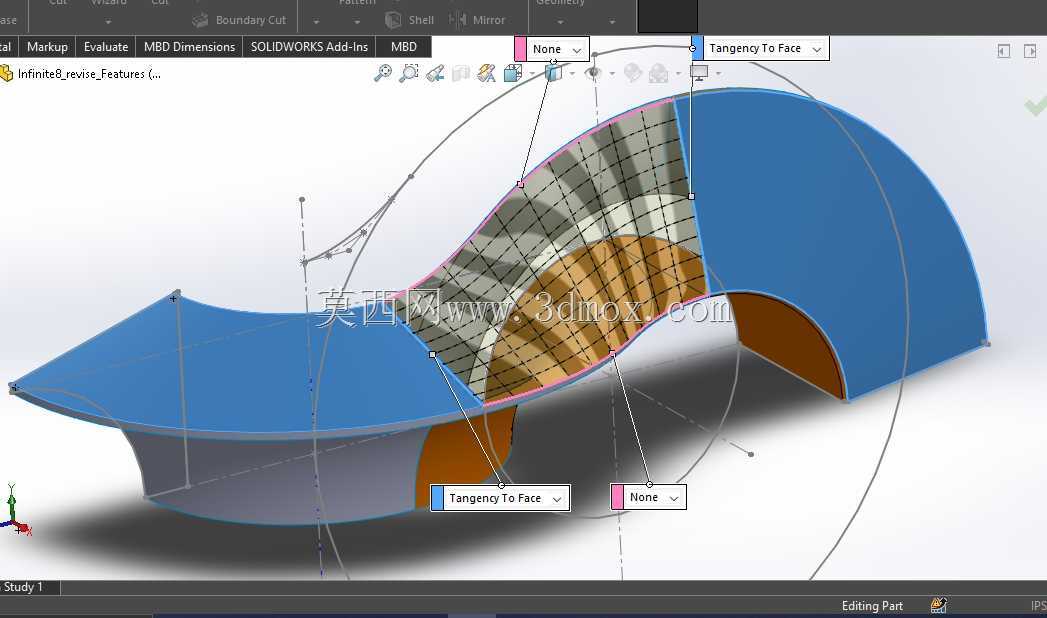Click the Zoom to Fit magnifier icon
The height and width of the screenshot is (618, 1047).
[x=383, y=73]
